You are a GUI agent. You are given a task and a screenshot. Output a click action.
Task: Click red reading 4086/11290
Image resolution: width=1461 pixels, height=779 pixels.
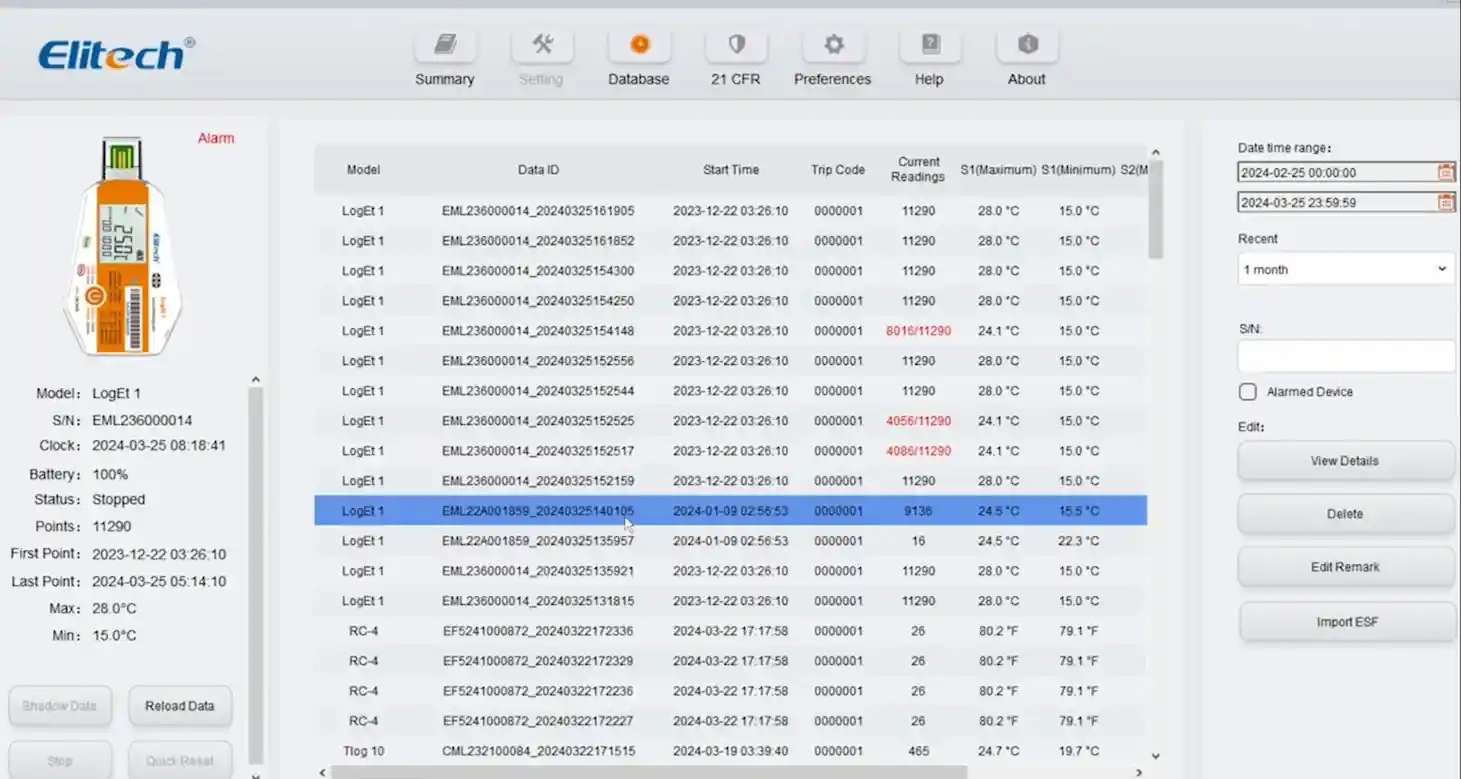(918, 451)
